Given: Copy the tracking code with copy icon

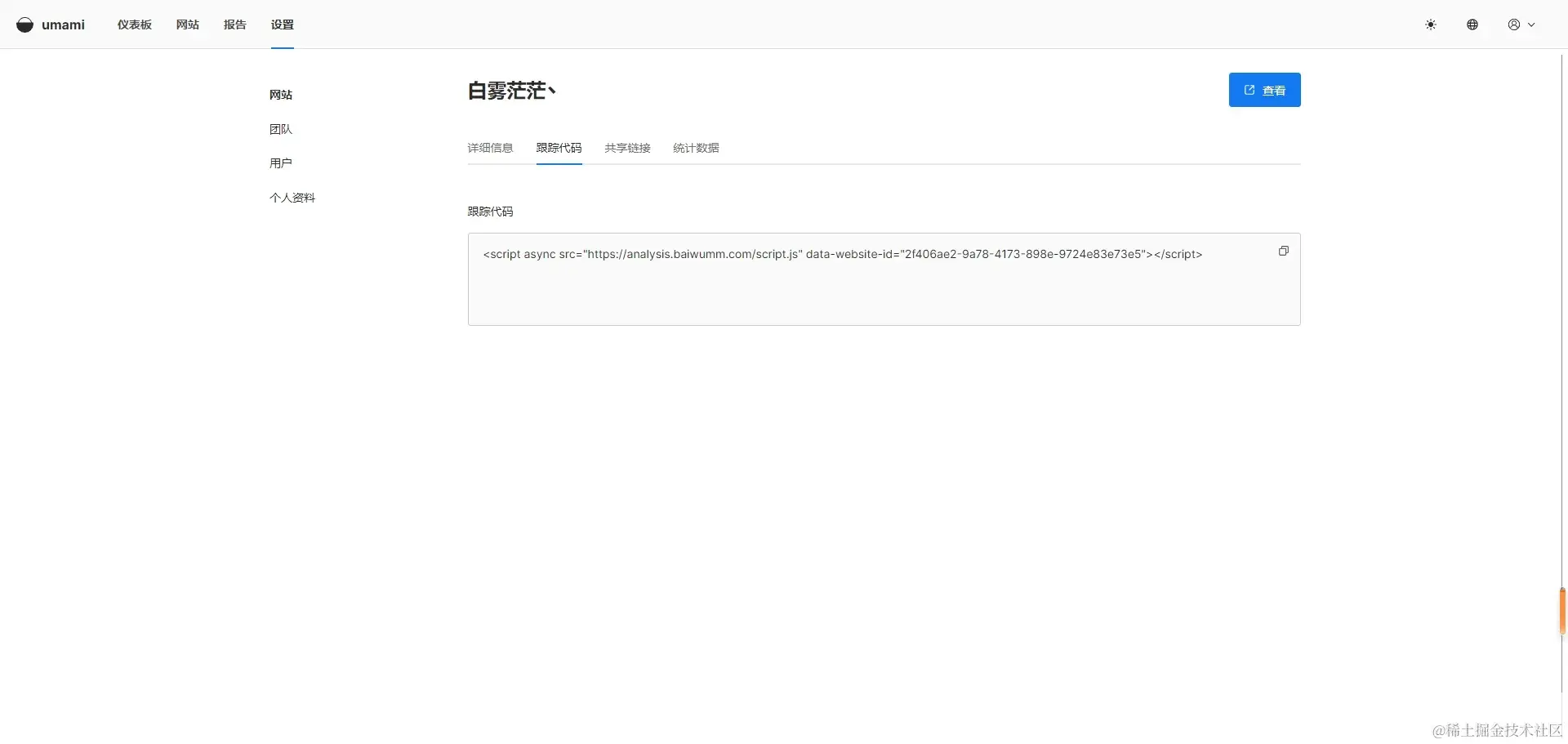Looking at the screenshot, I should (1283, 251).
